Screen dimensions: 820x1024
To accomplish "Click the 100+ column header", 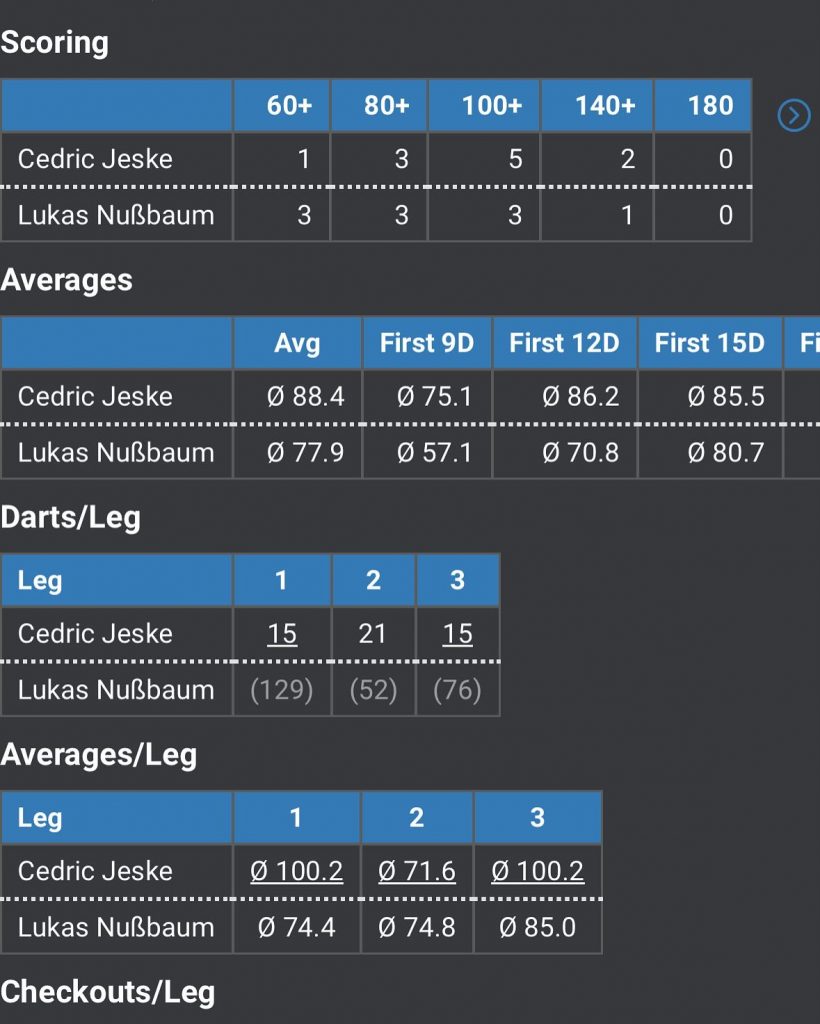I will click(492, 105).
